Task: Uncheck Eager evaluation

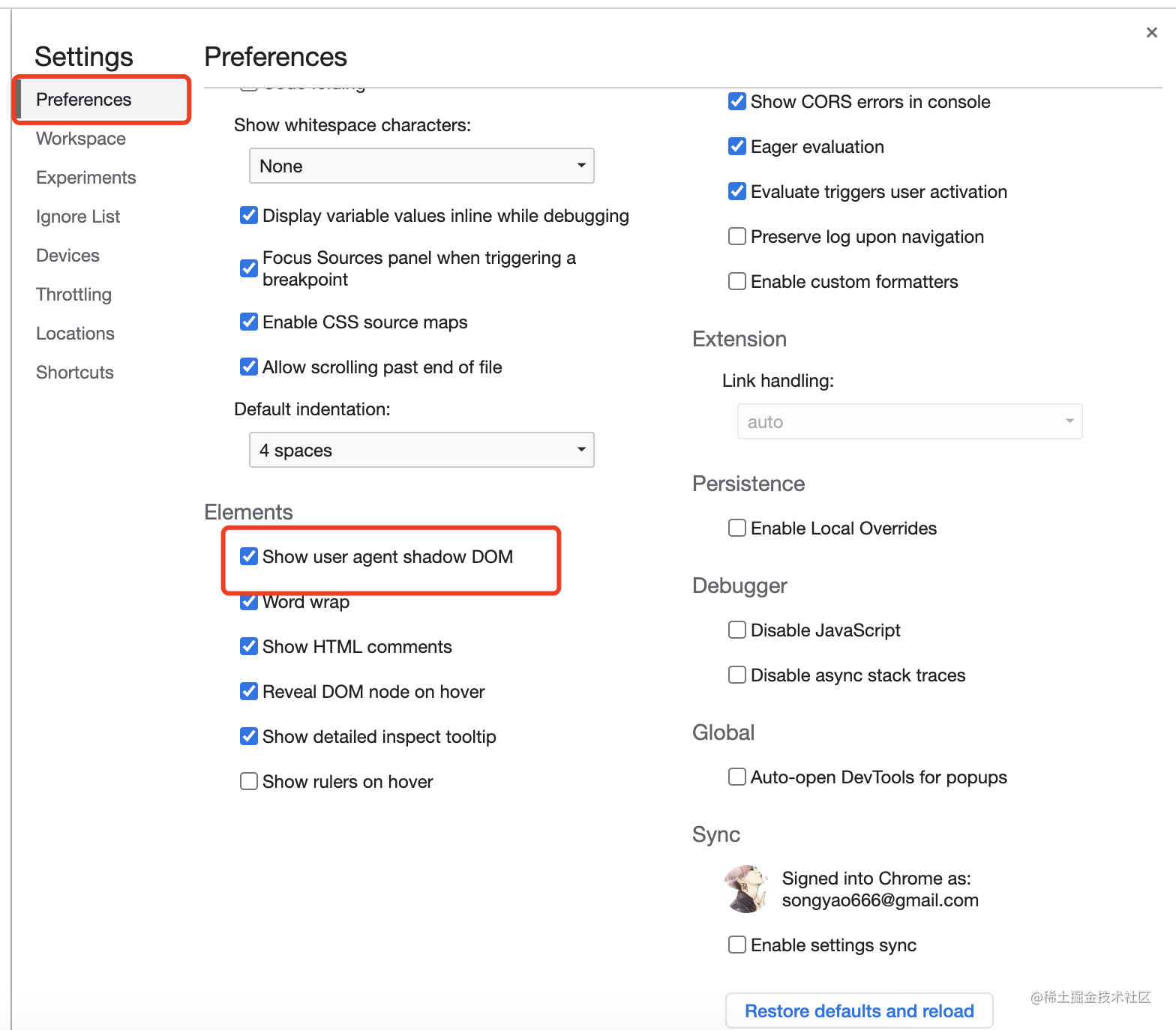Action: (x=737, y=147)
